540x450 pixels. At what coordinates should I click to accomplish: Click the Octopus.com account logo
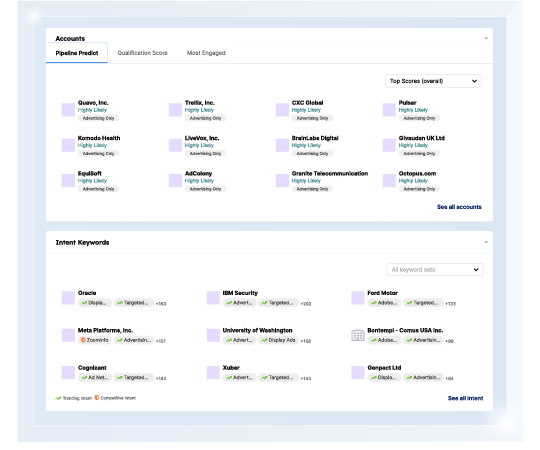click(389, 180)
